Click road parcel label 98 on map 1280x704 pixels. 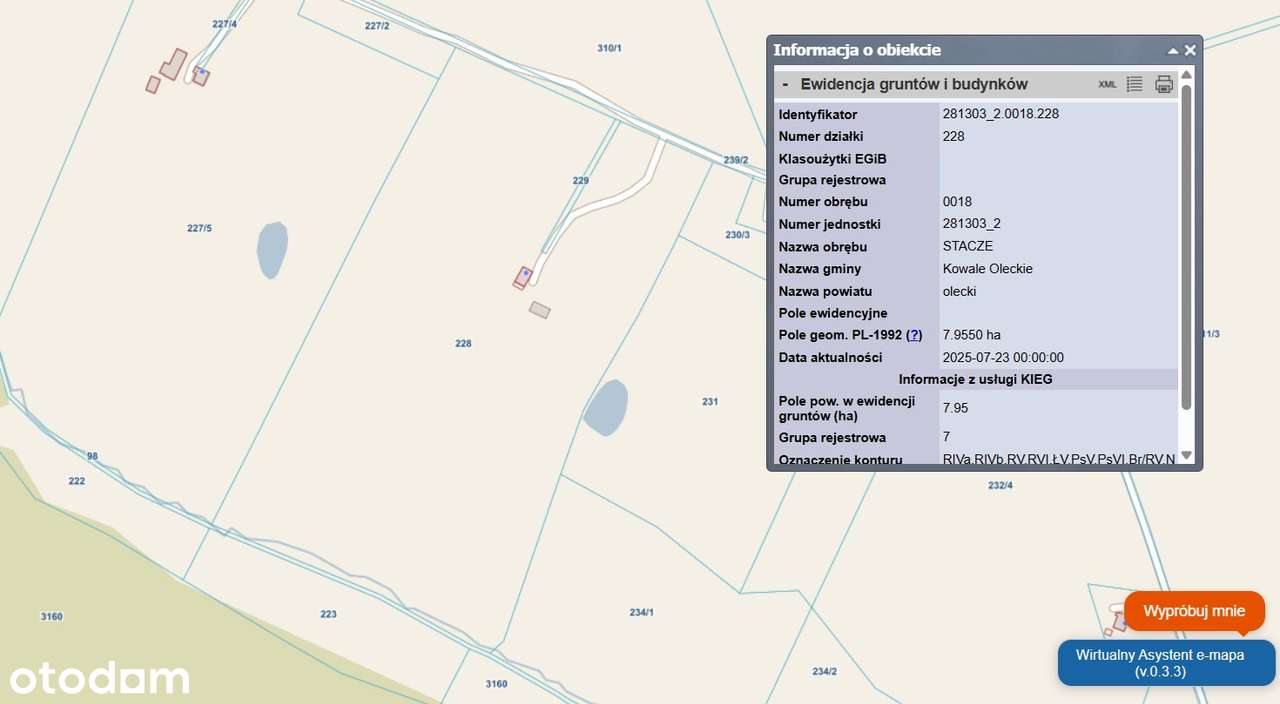[92, 456]
